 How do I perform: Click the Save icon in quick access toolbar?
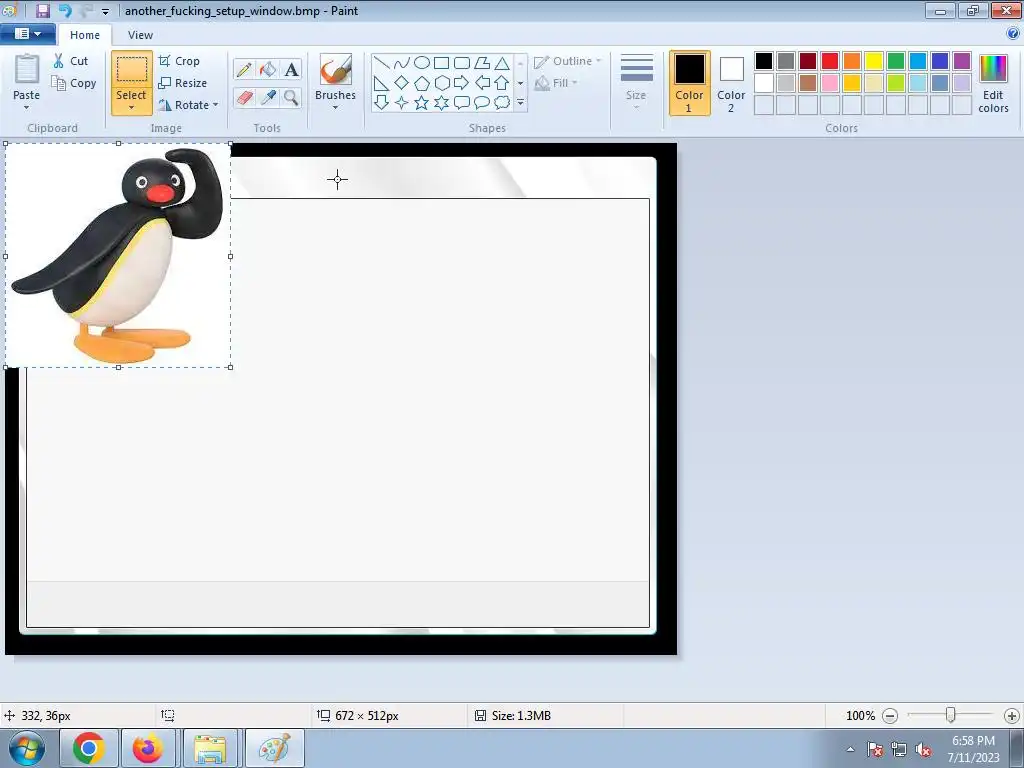tap(43, 10)
